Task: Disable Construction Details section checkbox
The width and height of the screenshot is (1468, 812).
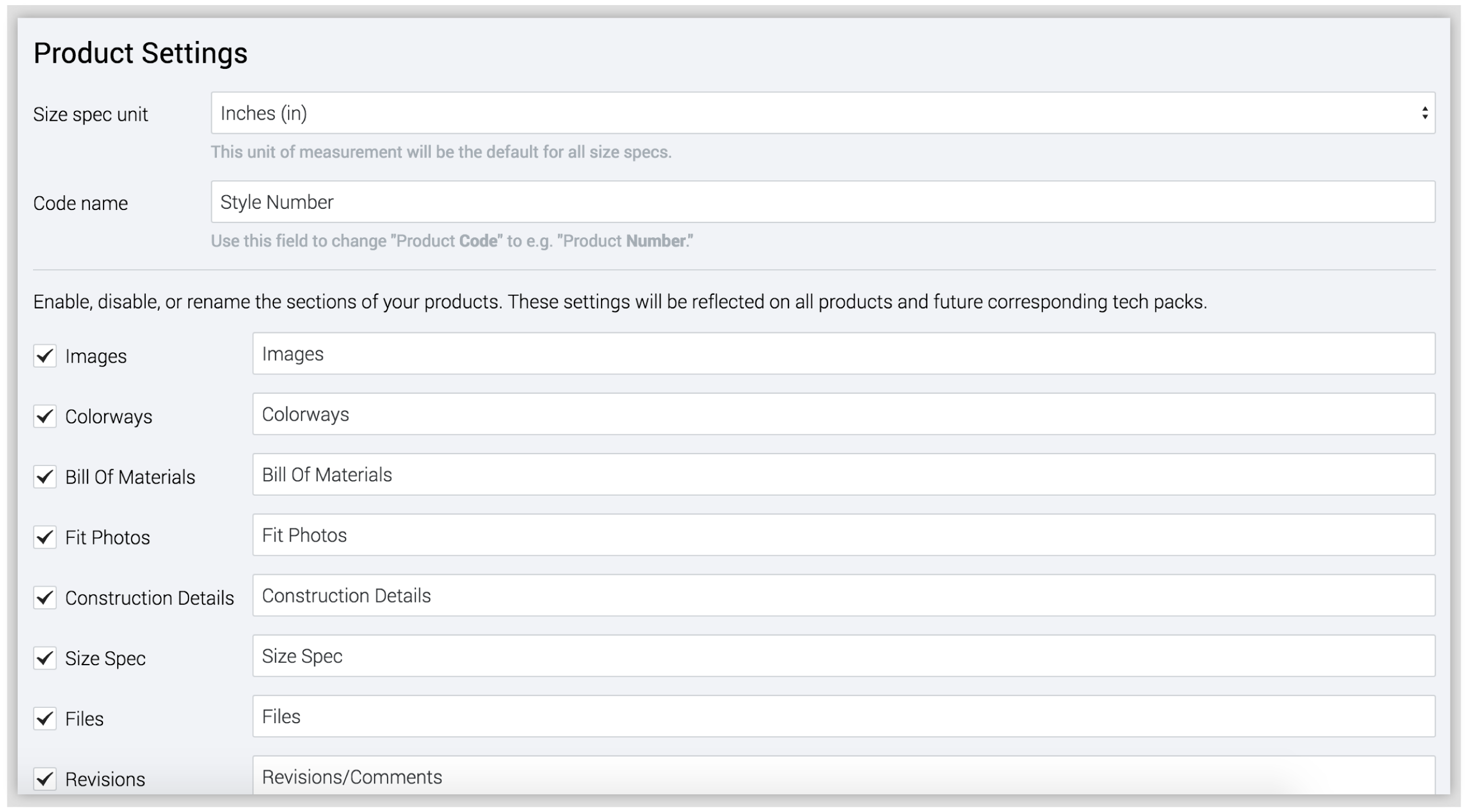Action: tap(45, 597)
